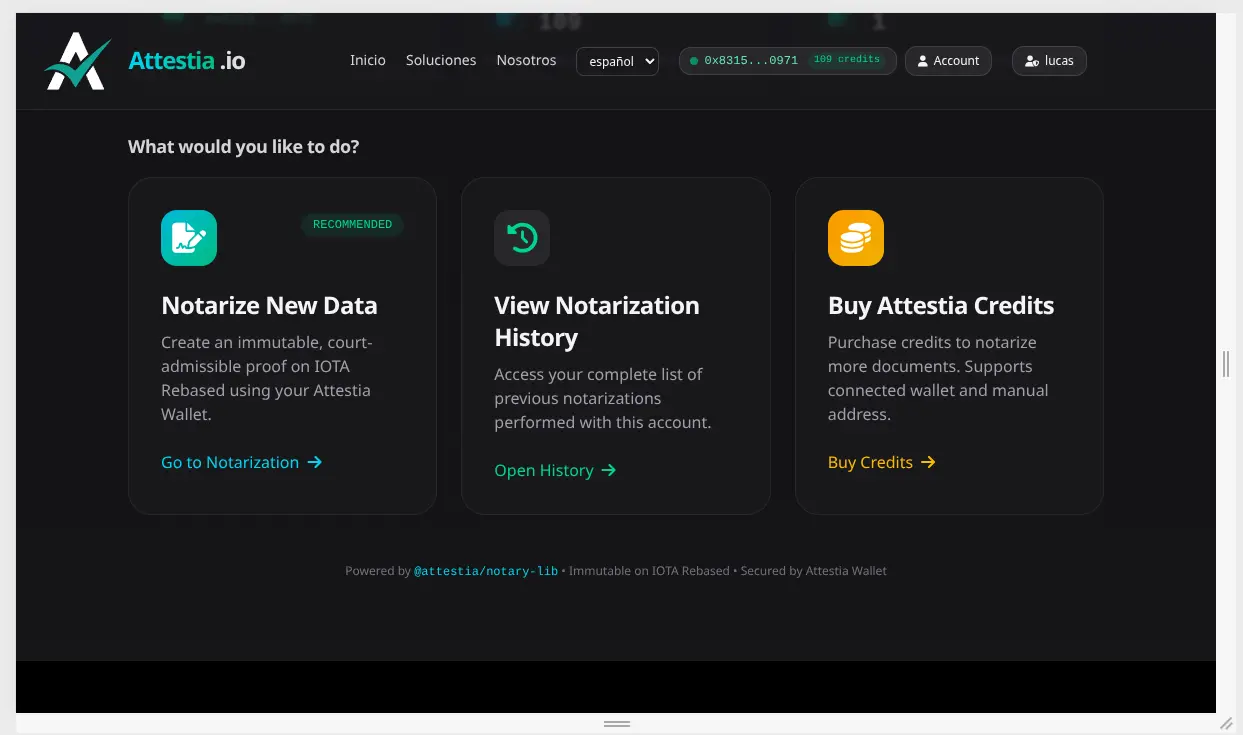Screen dimensions: 1243x735
Task: Click the wallet address 0x8315...0971 pill
Action: click(788, 61)
